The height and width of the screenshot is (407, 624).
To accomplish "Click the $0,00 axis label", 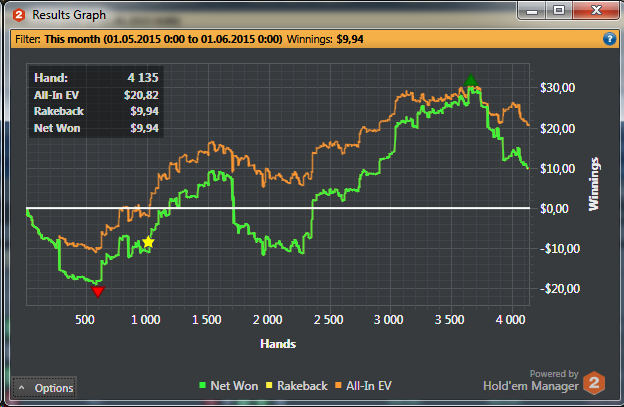I will pyautogui.click(x=555, y=208).
